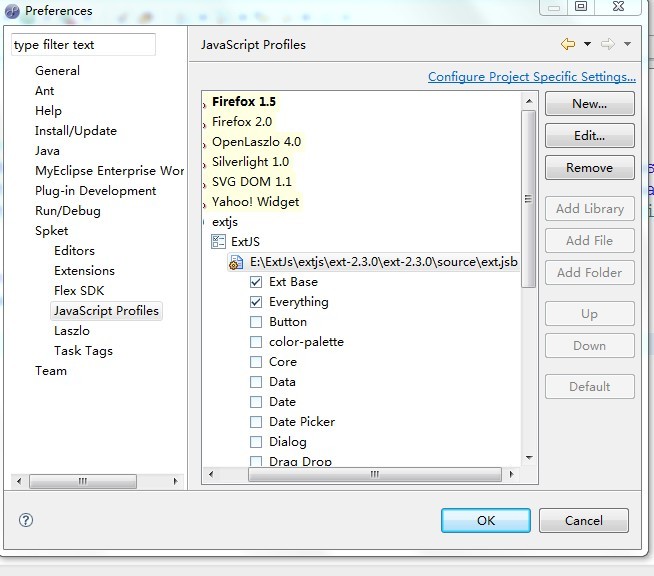
Task: Select the Flex SDK page
Action: coord(79,291)
